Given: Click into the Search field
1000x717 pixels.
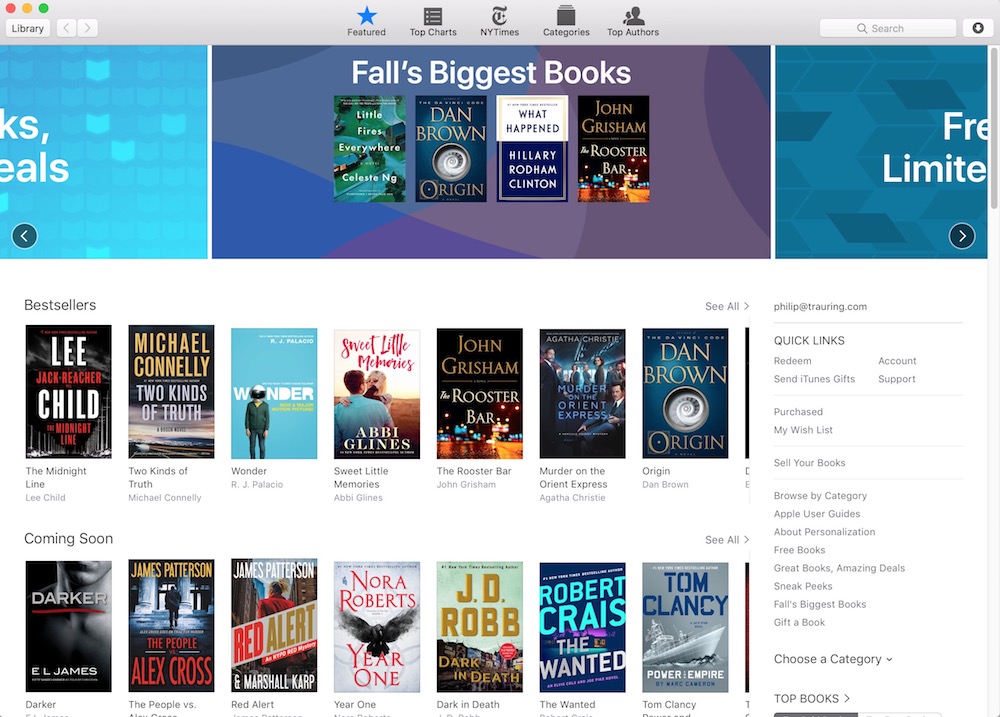Looking at the screenshot, I should [887, 28].
